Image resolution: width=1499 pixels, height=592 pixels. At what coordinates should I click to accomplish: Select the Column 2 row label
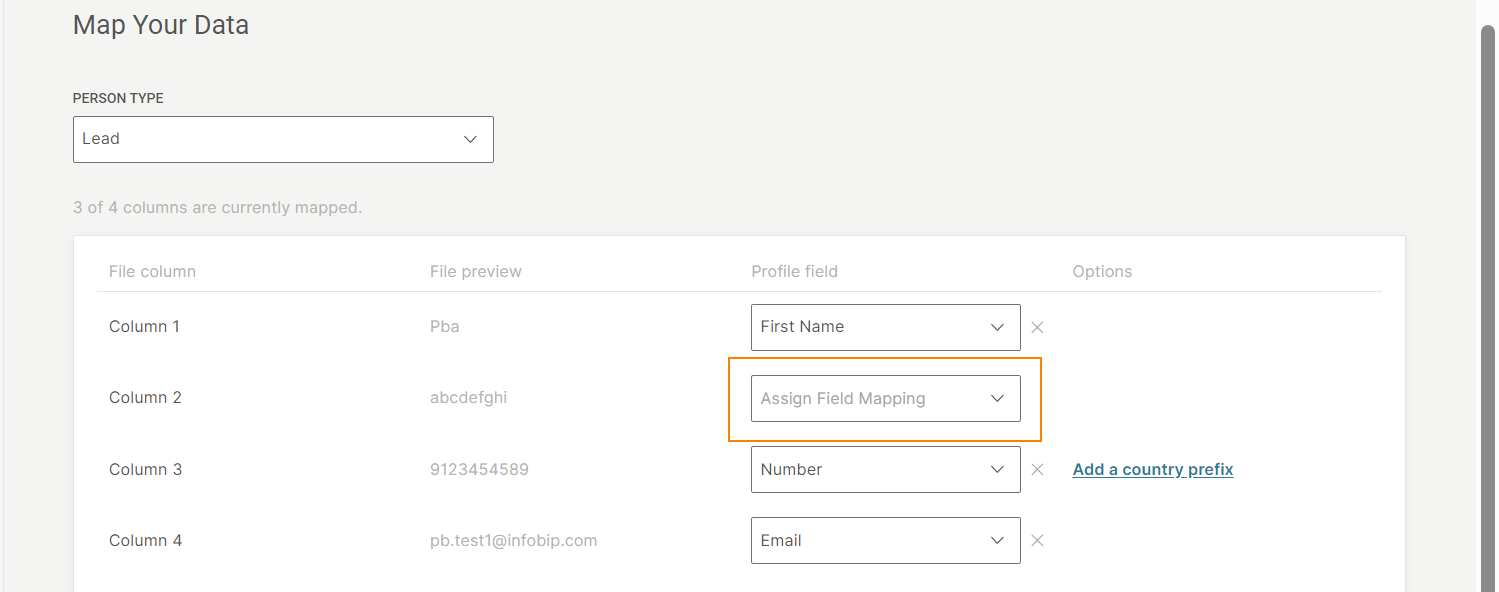point(145,398)
